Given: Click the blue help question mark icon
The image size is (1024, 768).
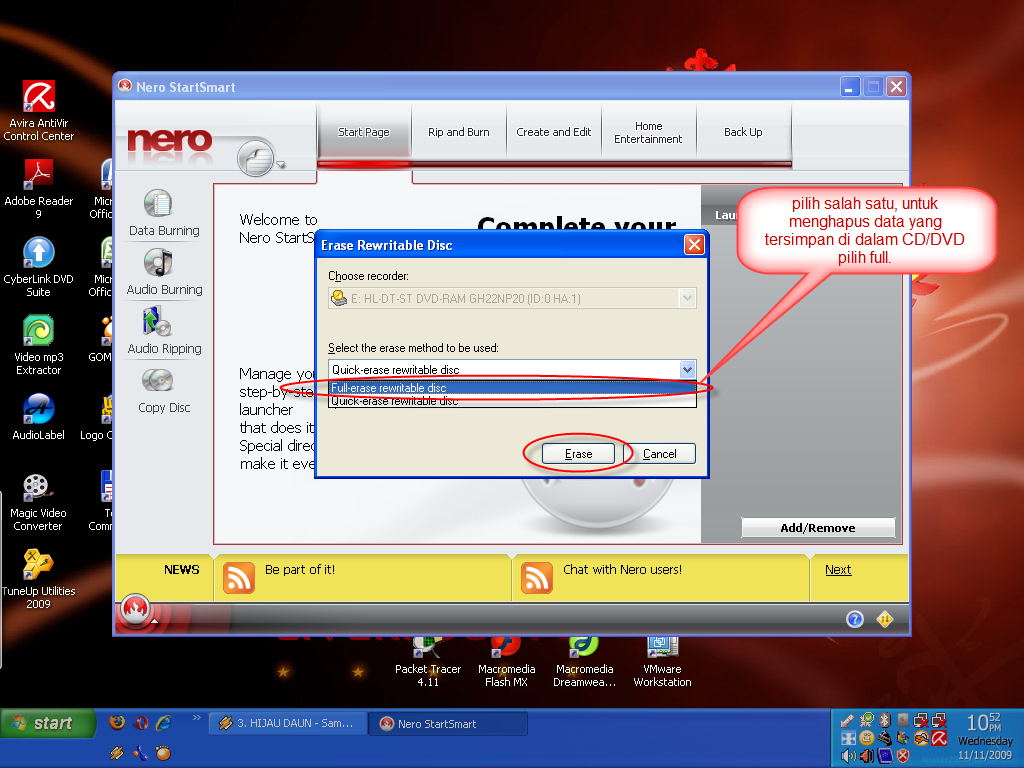Looking at the screenshot, I should 855,619.
